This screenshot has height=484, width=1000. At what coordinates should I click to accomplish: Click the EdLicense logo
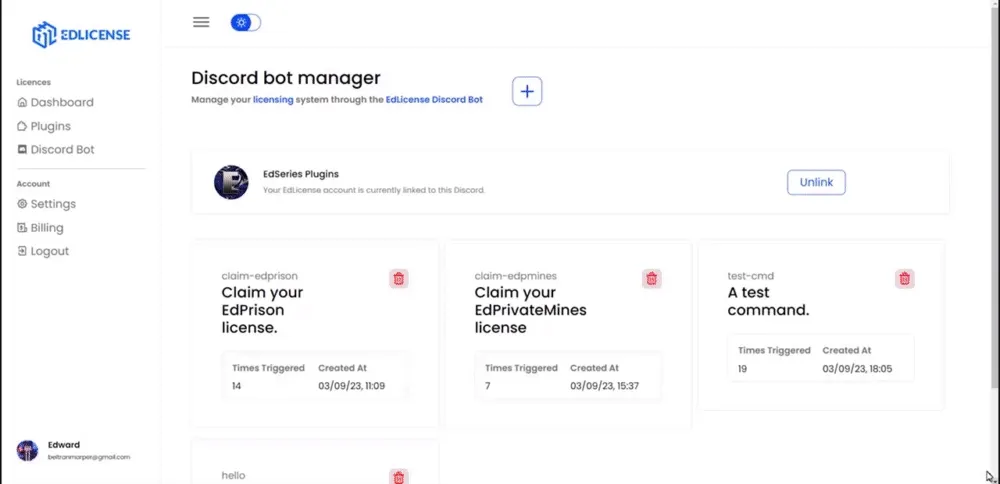click(x=81, y=34)
